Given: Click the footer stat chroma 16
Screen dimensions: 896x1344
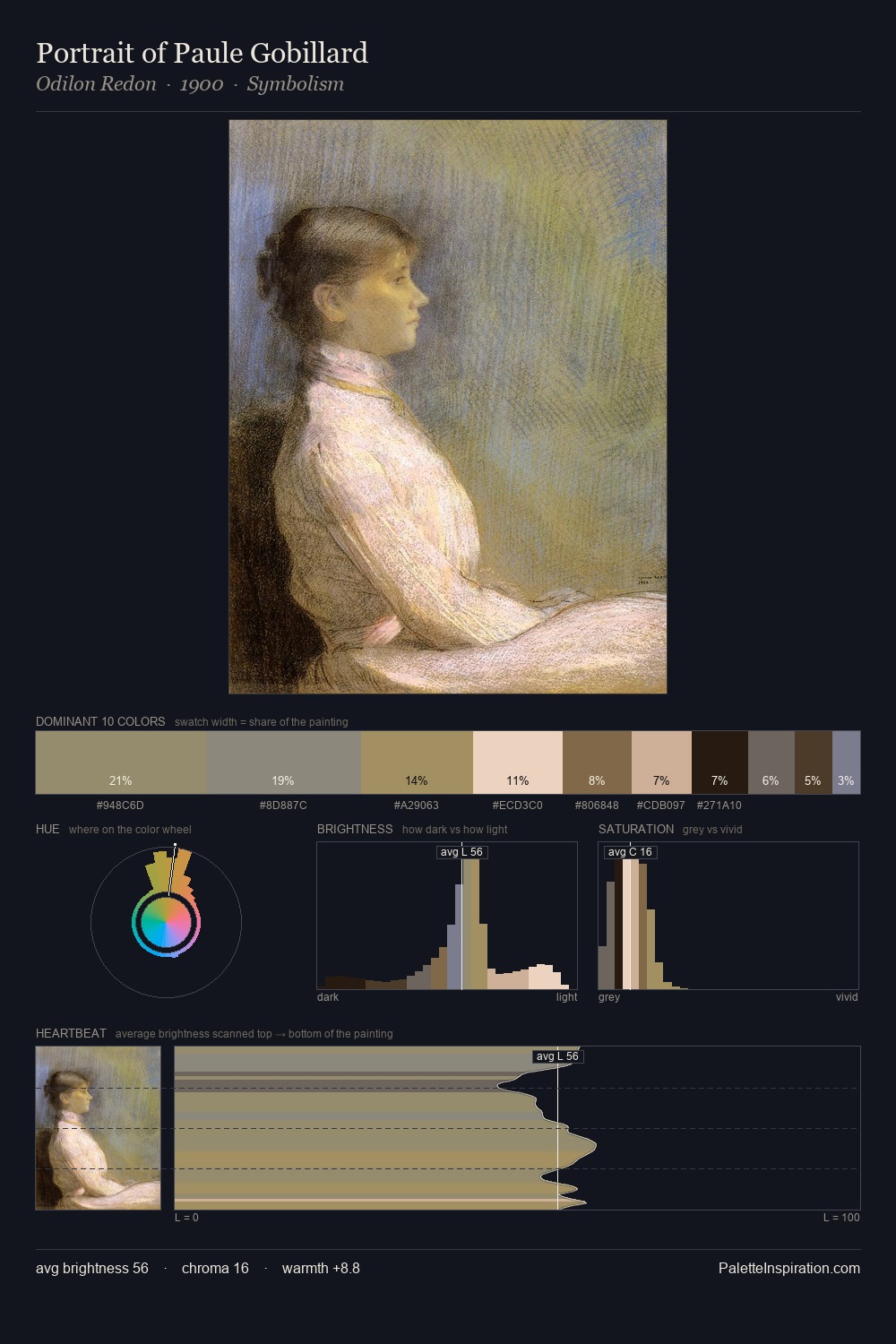Looking at the screenshot, I should click(215, 1268).
